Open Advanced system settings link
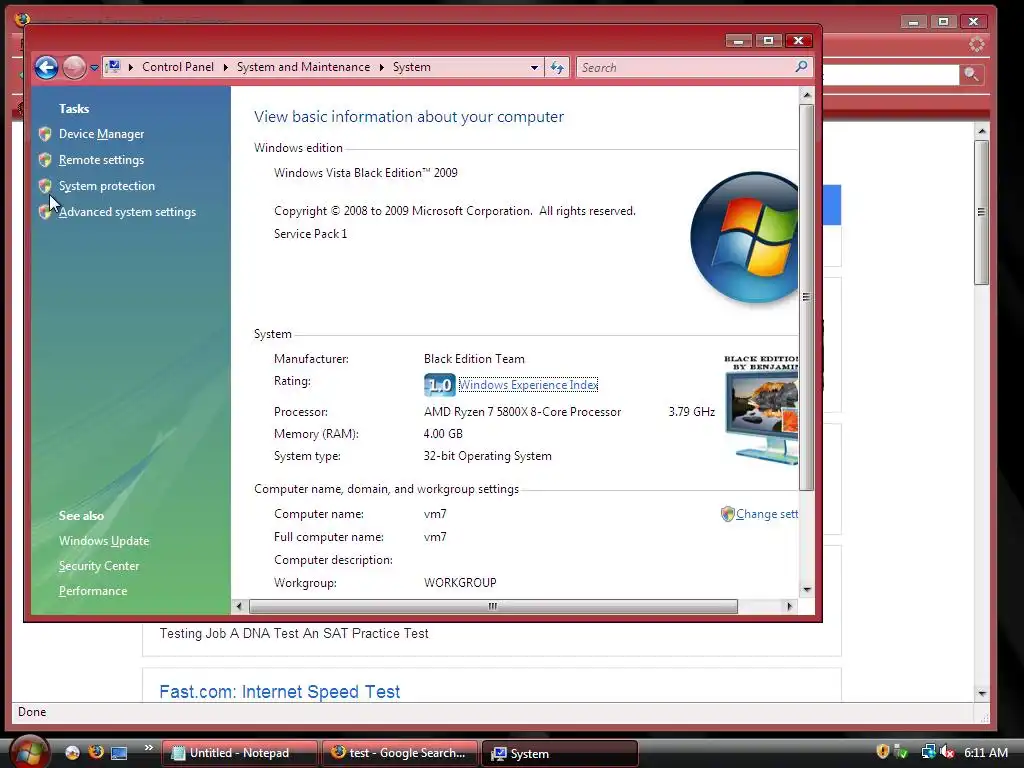The height and width of the screenshot is (768, 1024). pyautogui.click(x=127, y=212)
